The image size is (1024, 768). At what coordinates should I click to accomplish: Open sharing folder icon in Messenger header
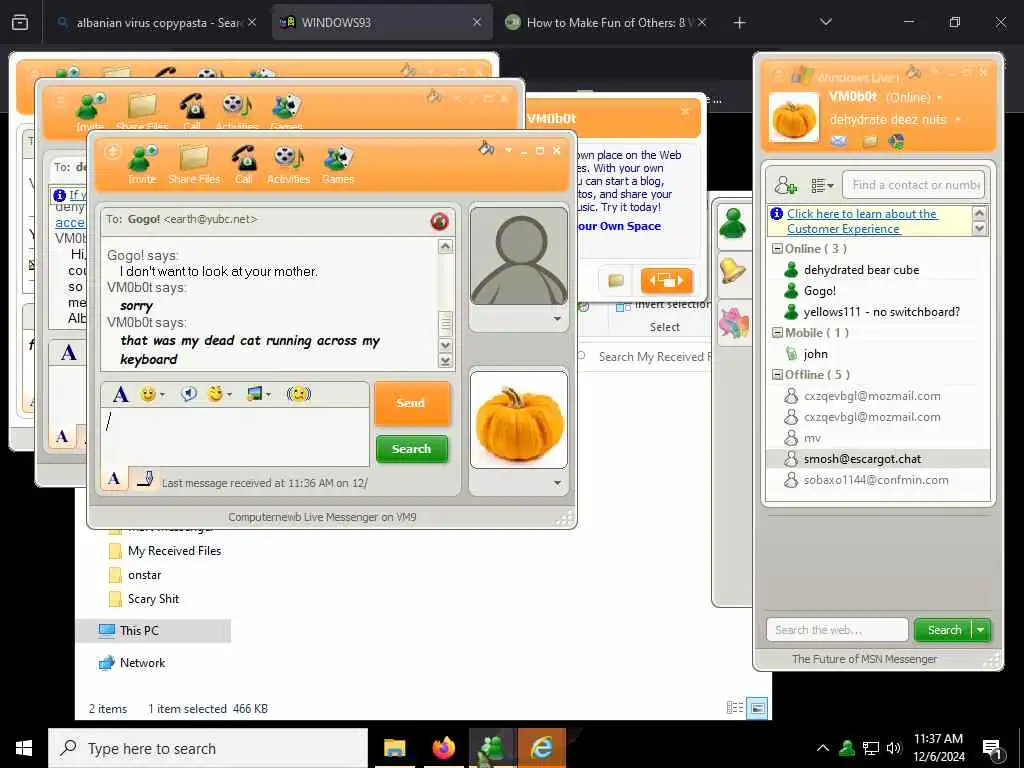pyautogui.click(x=870, y=141)
